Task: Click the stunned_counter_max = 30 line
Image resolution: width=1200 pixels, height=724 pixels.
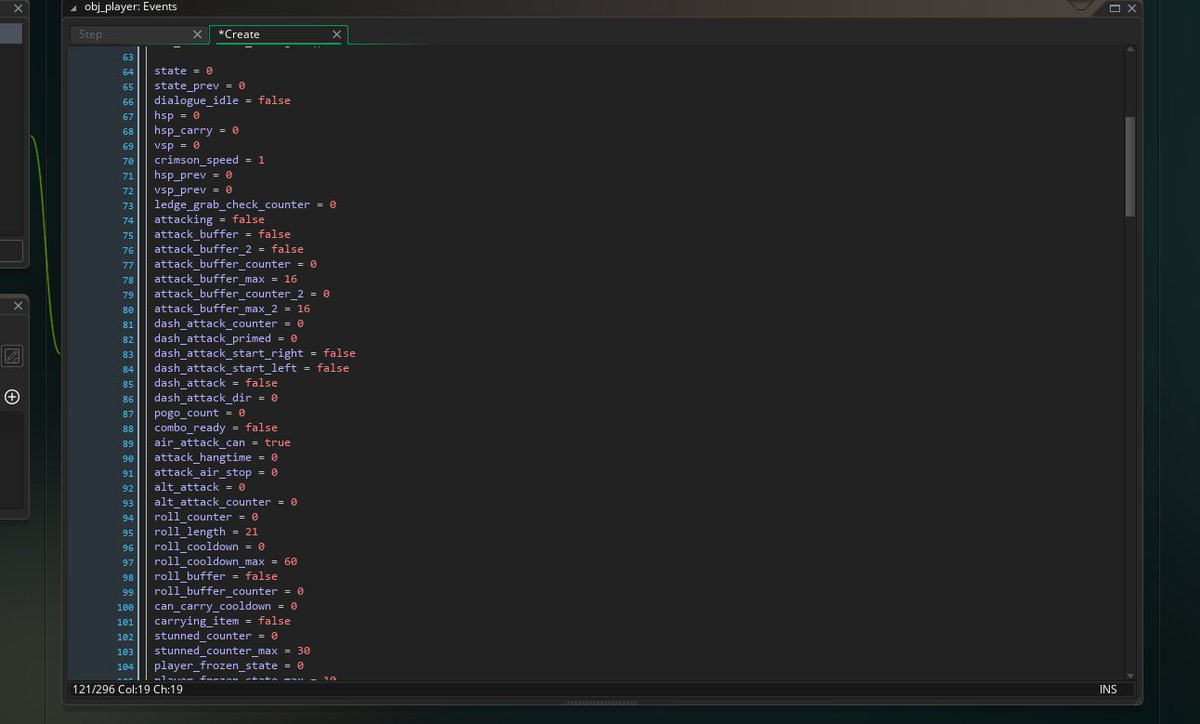Action: tap(232, 651)
